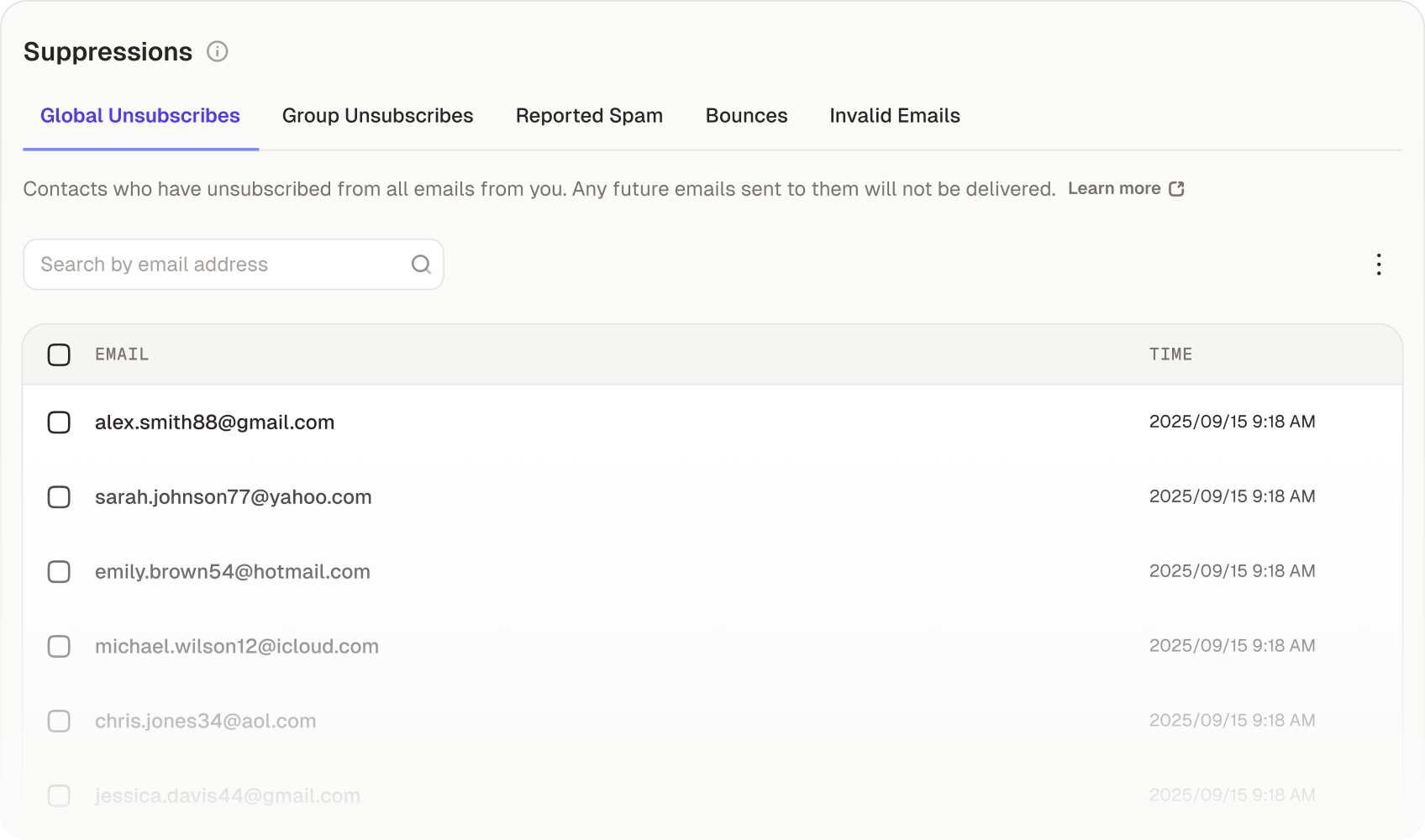Open the three-dot overflow menu

(1379, 265)
